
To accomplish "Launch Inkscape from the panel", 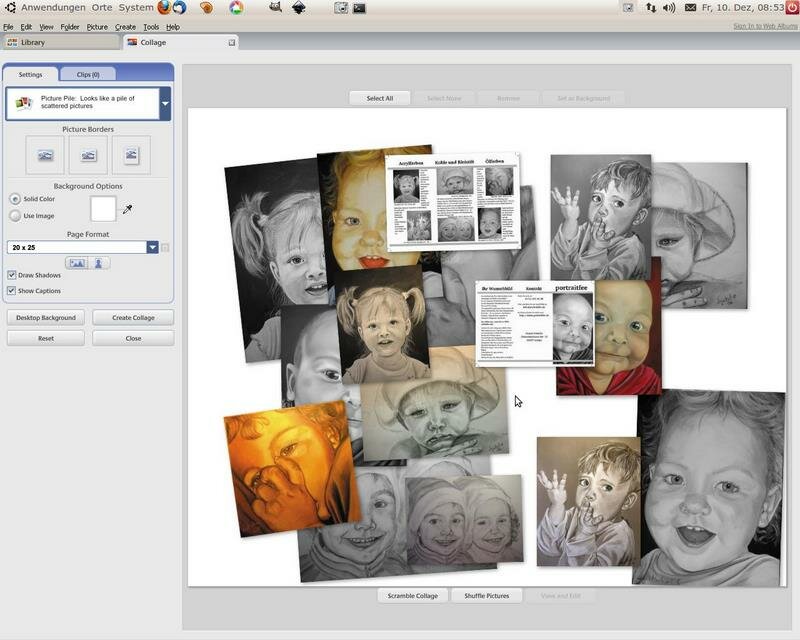I will pos(298,7).
